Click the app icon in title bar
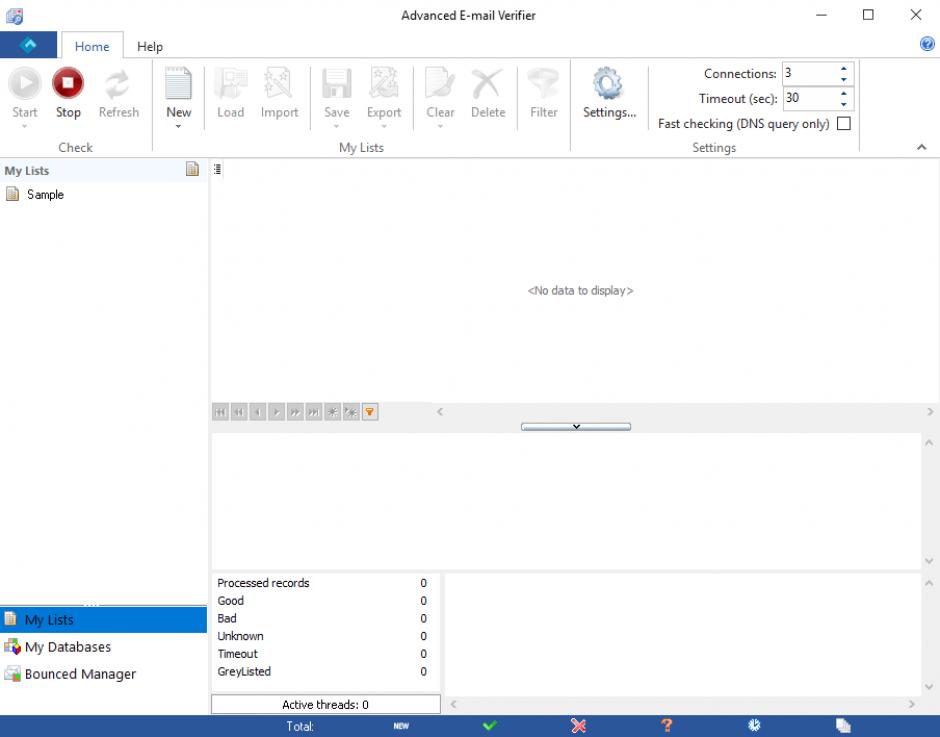Viewport: 940px width, 737px height. pyautogui.click(x=14, y=16)
